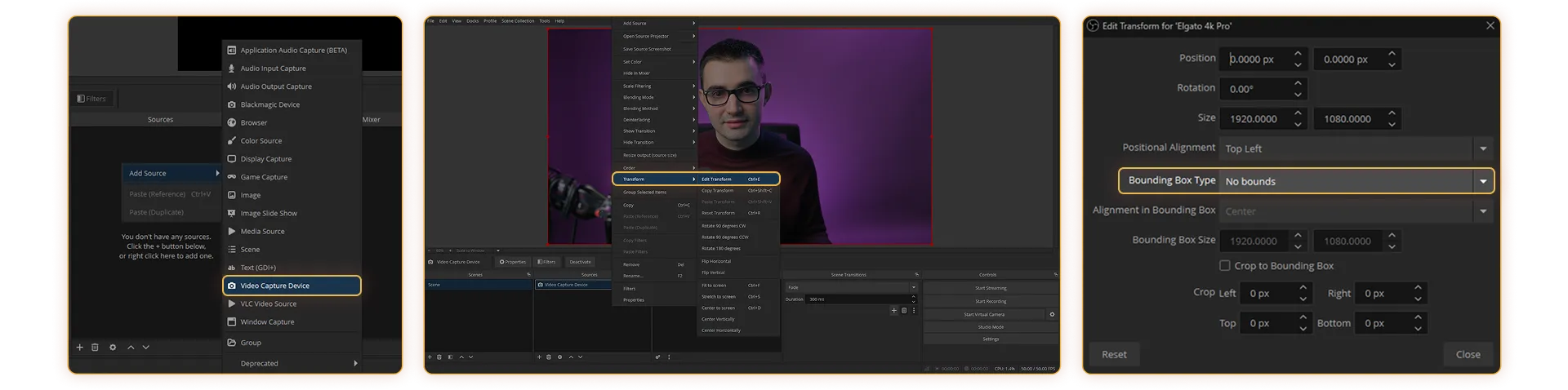
Task: Click Flip Horizontal in the transform submenu
Action: pyautogui.click(x=738, y=261)
